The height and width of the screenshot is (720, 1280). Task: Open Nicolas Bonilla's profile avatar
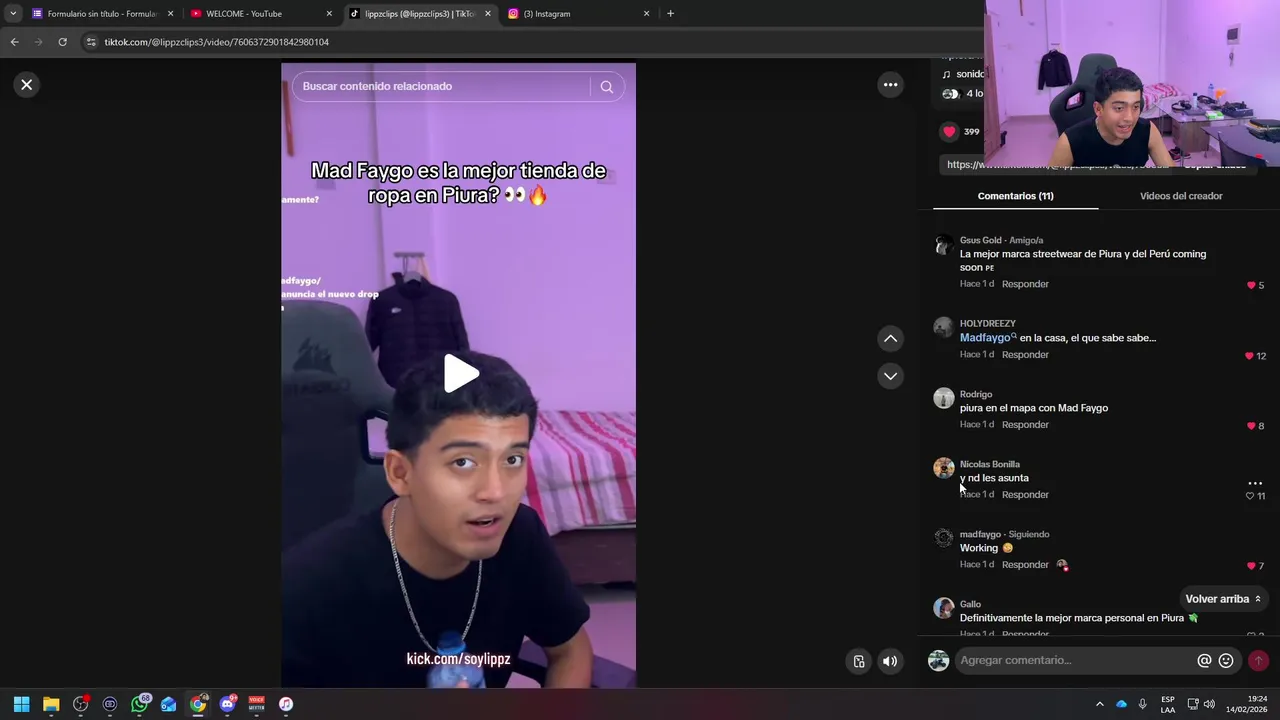[943, 468]
